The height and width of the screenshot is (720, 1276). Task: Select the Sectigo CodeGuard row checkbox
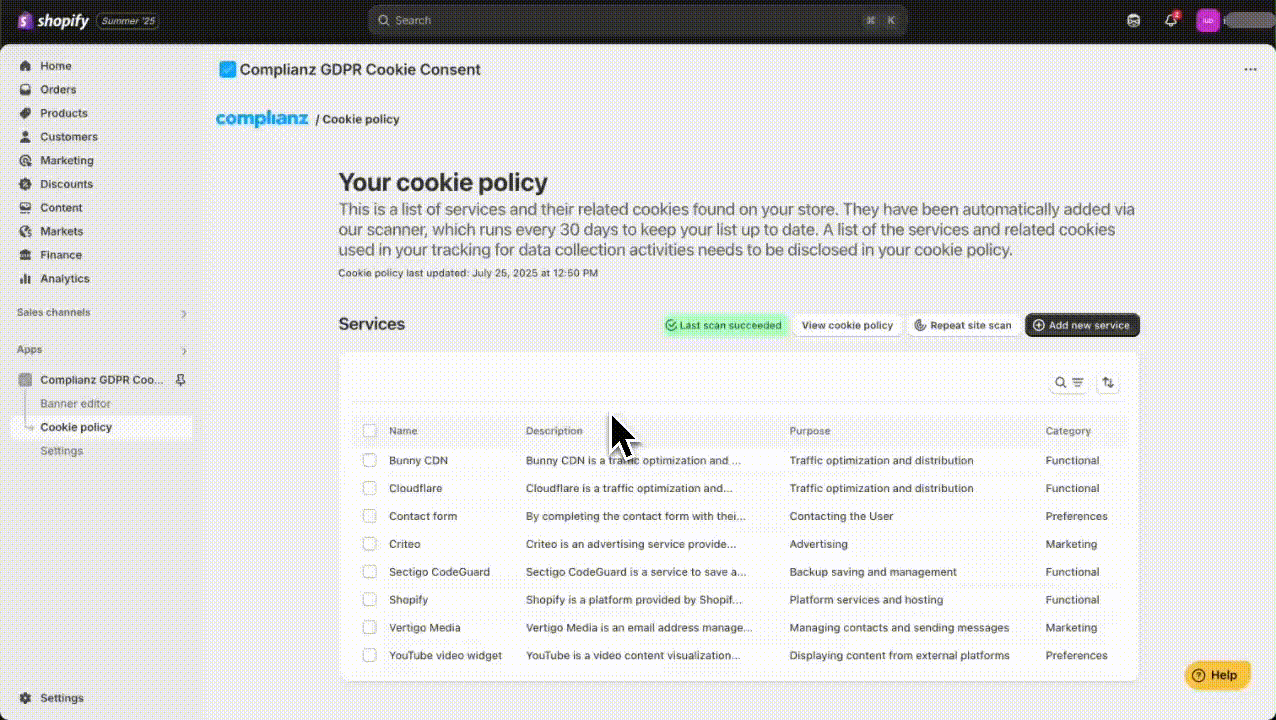[x=370, y=572]
